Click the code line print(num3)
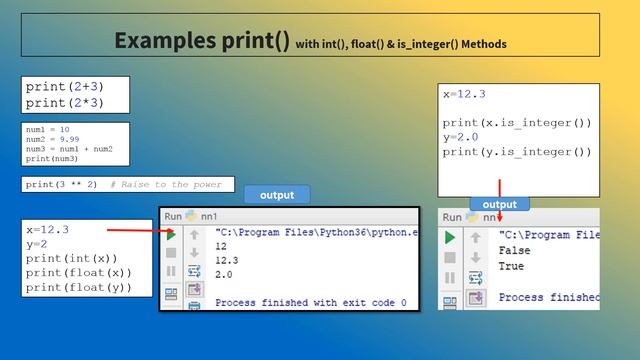 [x=51, y=158]
